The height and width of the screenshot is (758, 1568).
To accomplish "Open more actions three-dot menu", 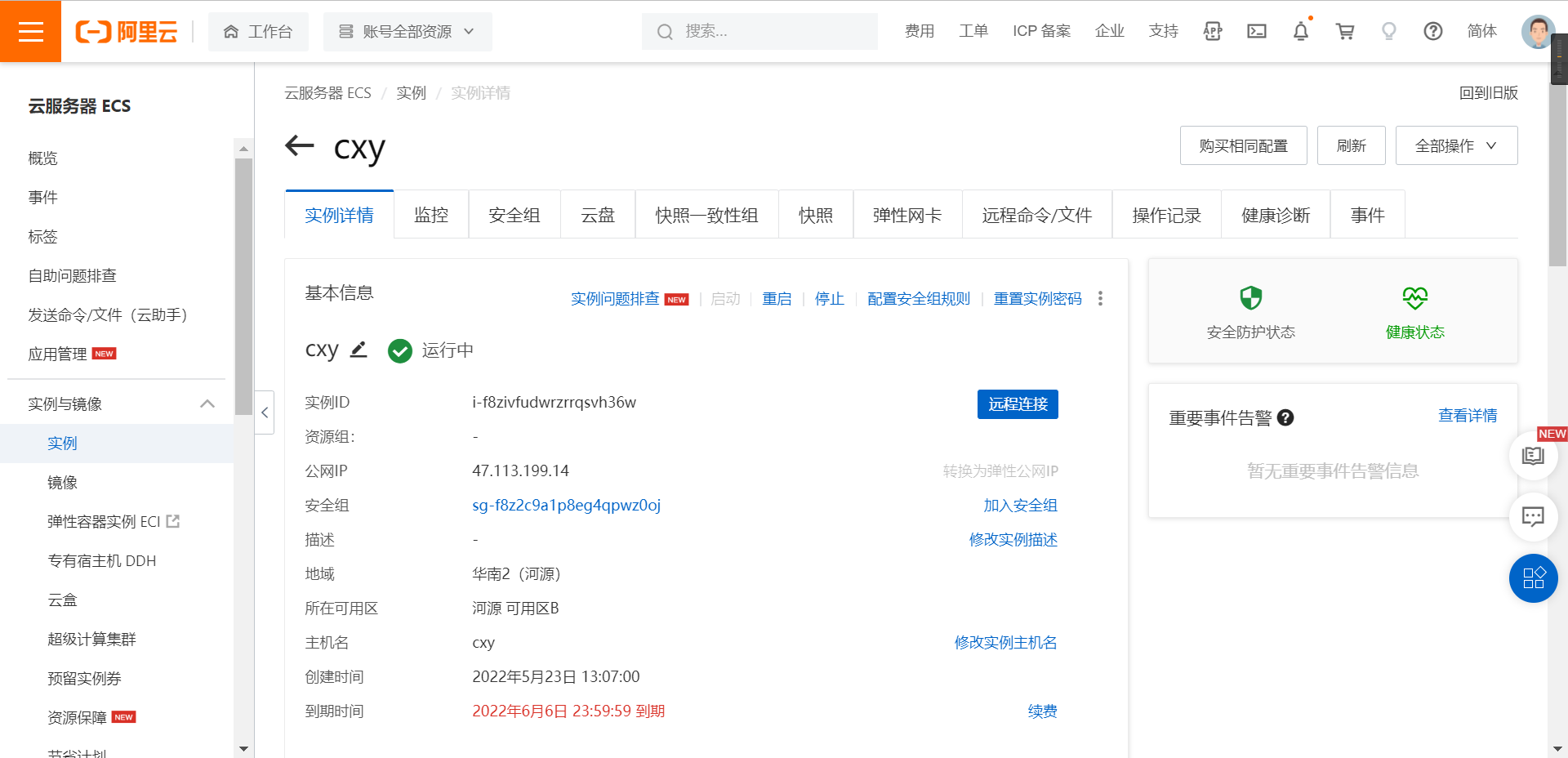I will click(1101, 298).
